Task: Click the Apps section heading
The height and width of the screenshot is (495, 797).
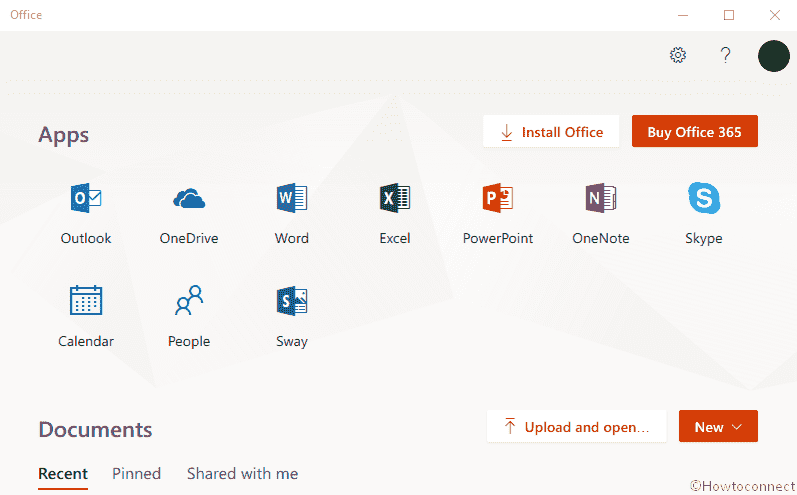Action: tap(64, 135)
